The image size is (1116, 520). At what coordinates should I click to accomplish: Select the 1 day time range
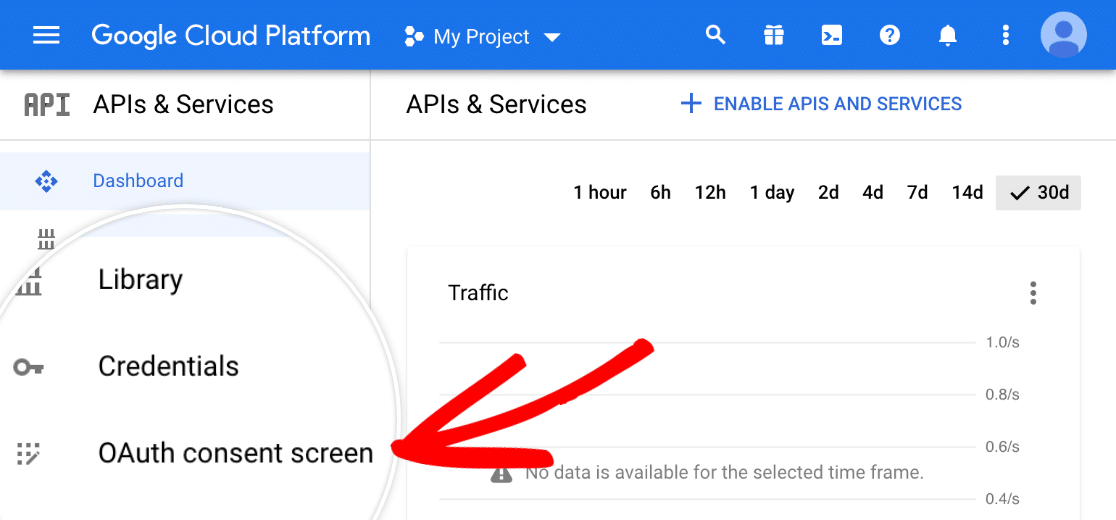coord(772,193)
